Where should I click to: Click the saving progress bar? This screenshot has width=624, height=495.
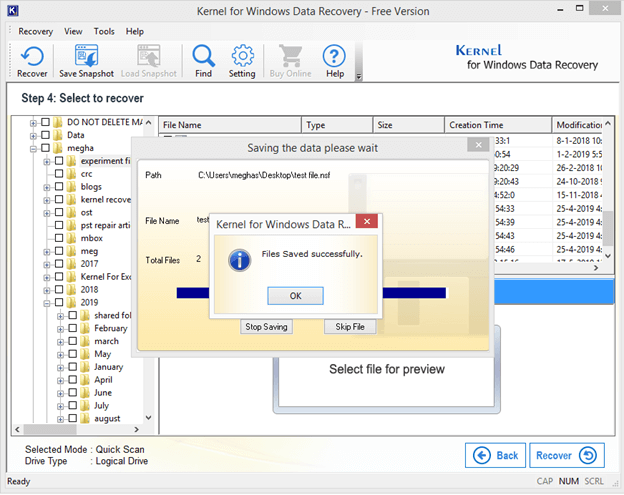311,293
